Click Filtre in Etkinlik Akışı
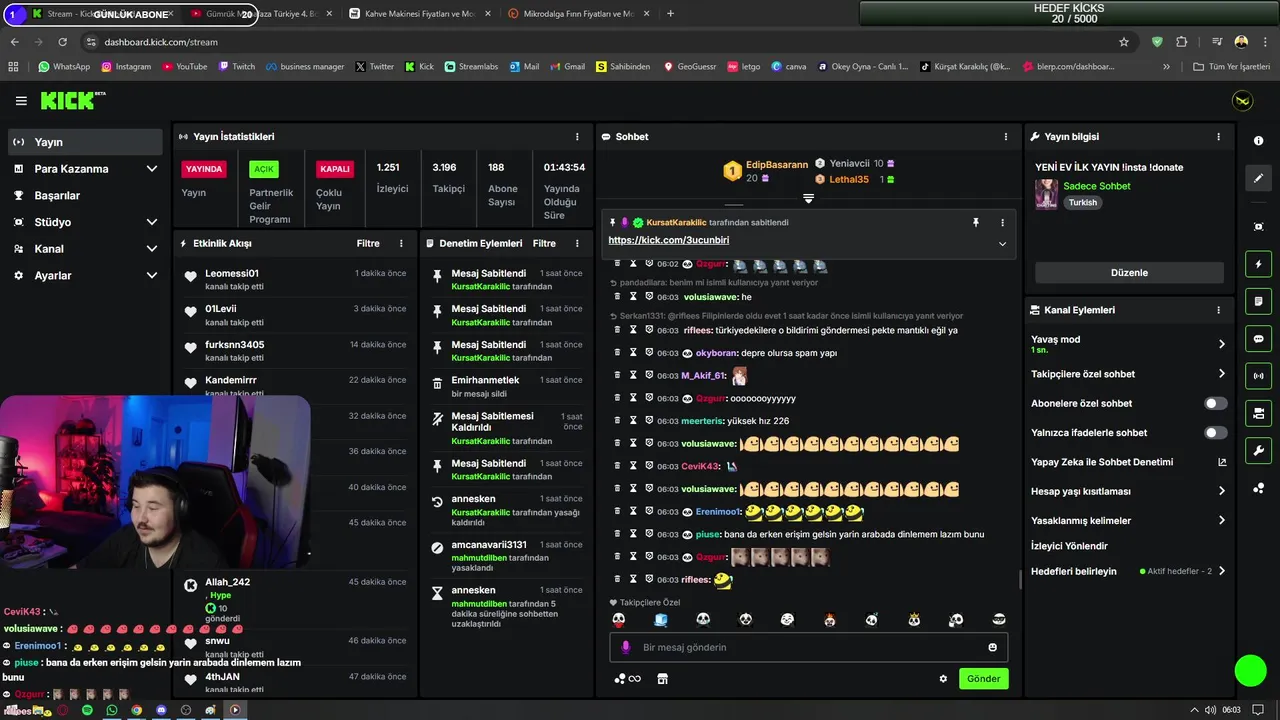 click(368, 243)
